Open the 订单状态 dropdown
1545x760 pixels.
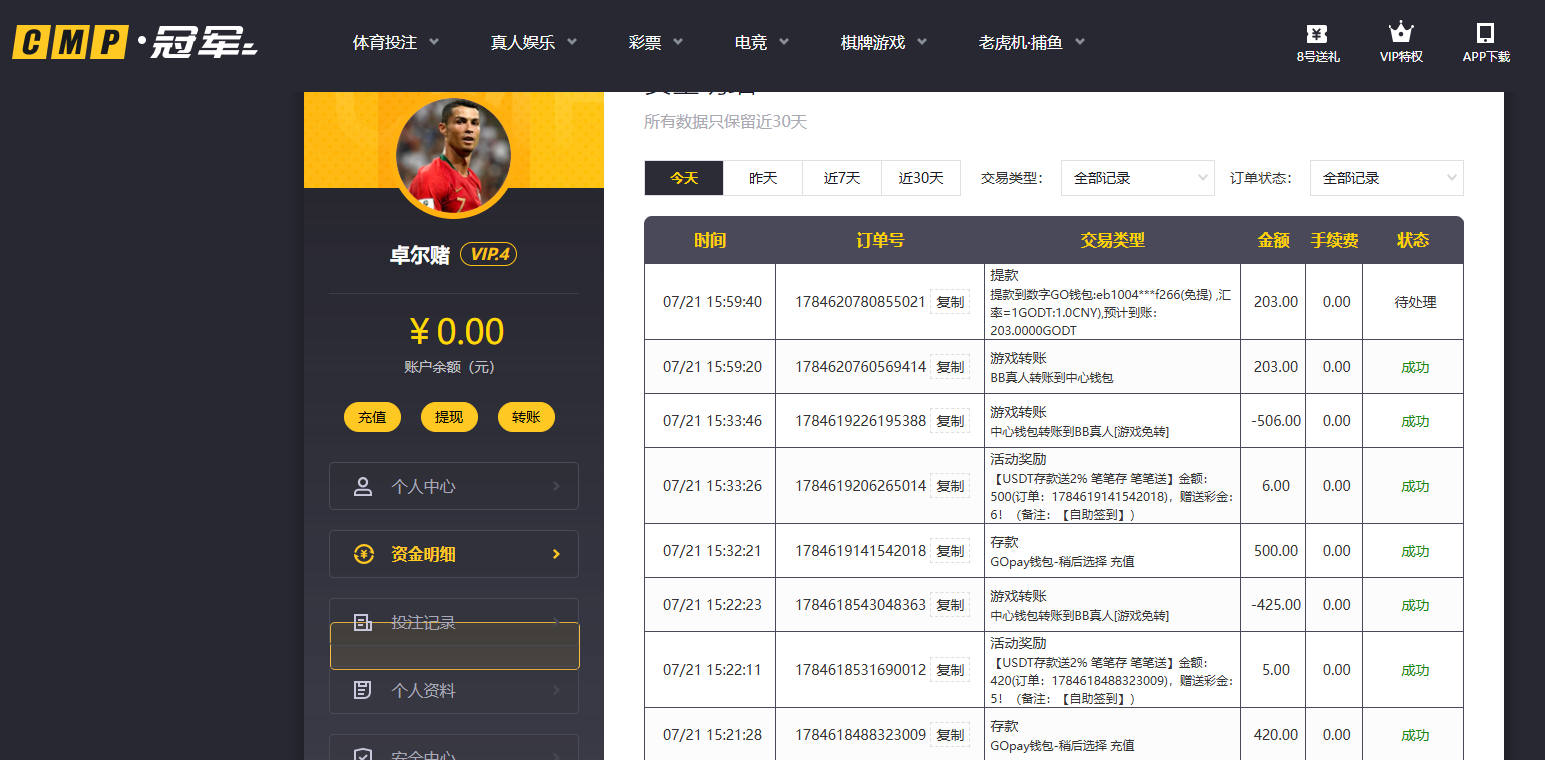[1386, 178]
